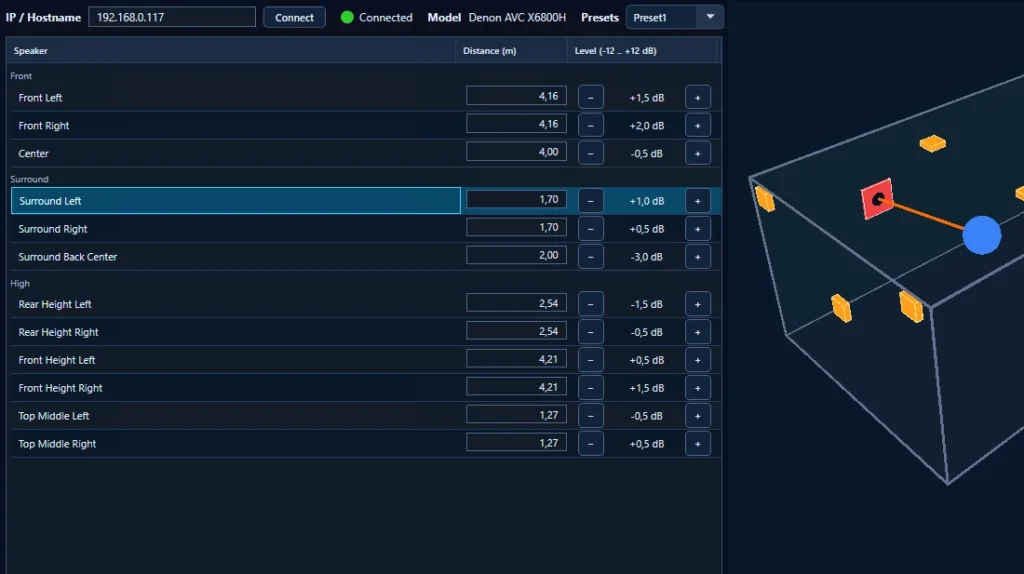Increase Top Middle Left level
This screenshot has height=574, width=1024.
click(697, 416)
